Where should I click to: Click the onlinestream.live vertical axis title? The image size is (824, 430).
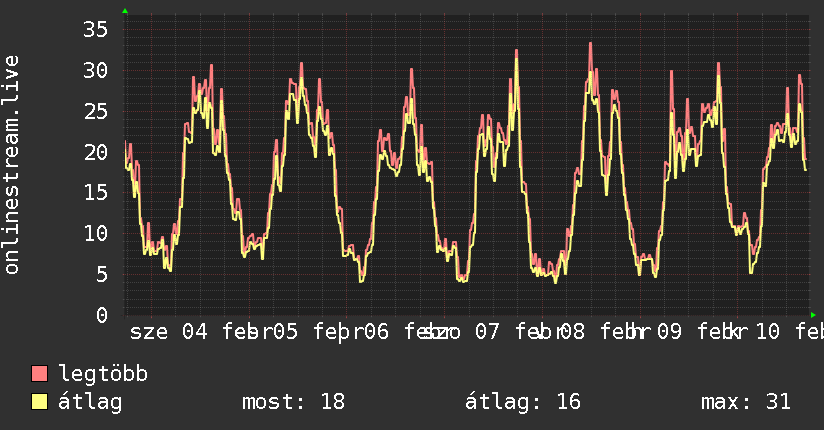point(11,165)
